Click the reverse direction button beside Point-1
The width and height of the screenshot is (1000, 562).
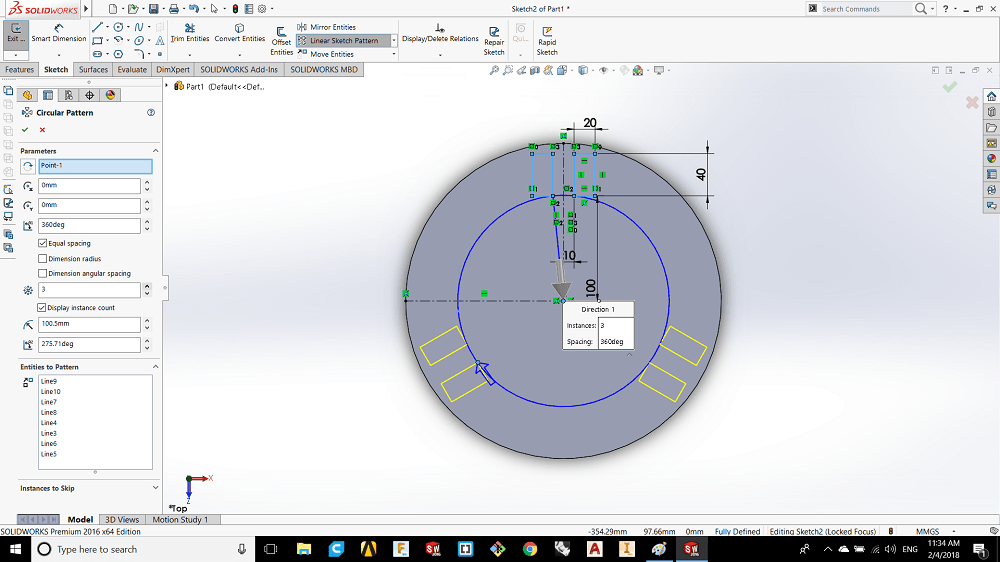click(28, 166)
